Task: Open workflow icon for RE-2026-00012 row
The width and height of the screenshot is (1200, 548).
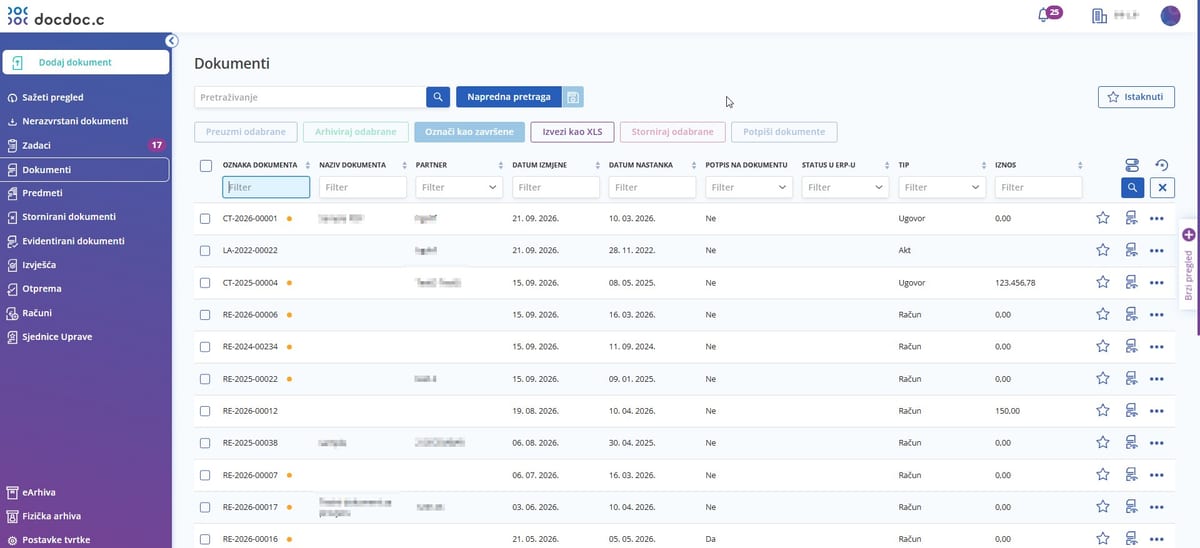Action: (1132, 410)
